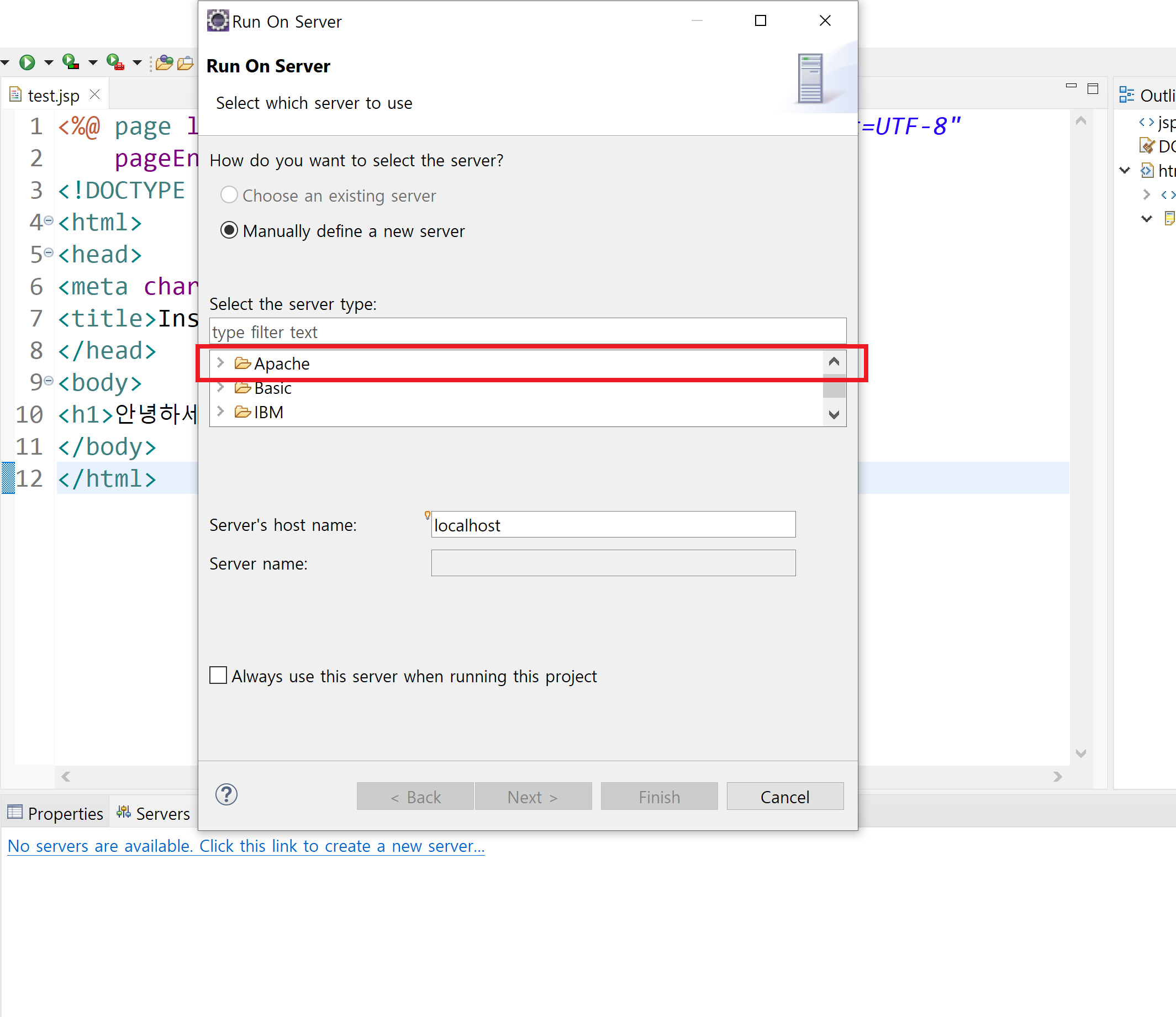Close the test.jsp editor tab
This screenshot has height=1017, width=1176.
tap(95, 94)
